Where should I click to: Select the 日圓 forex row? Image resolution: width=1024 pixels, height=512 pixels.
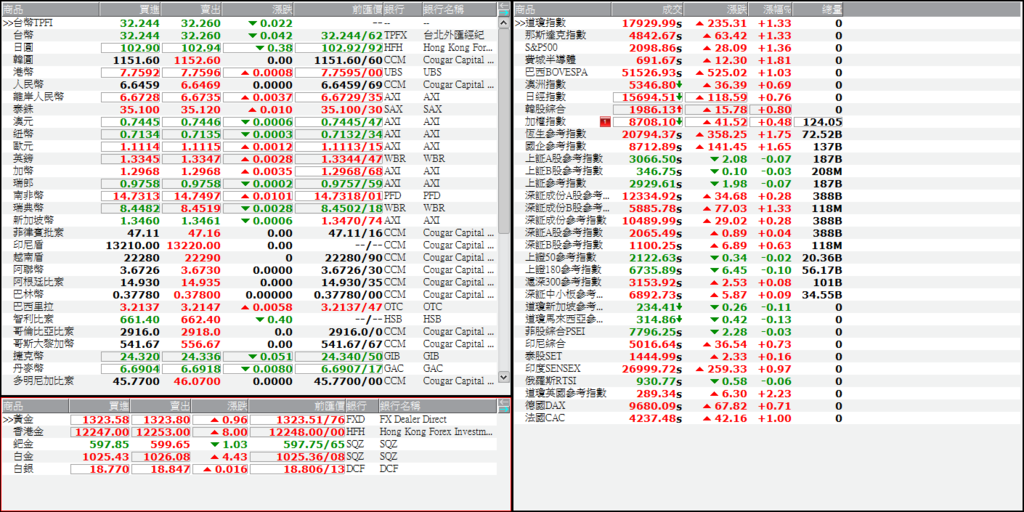point(249,48)
